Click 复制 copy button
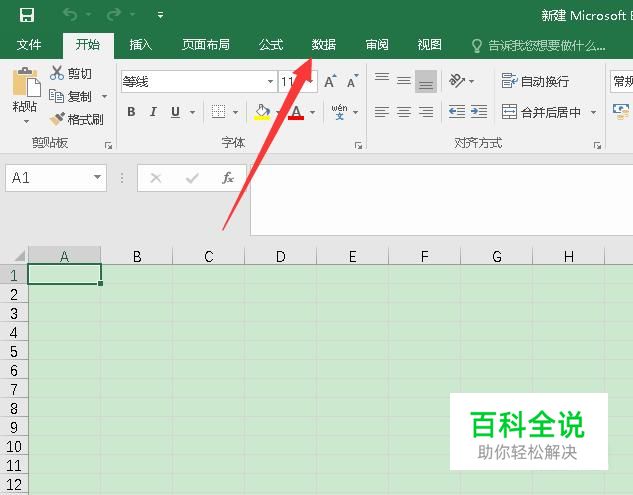 coord(71,96)
